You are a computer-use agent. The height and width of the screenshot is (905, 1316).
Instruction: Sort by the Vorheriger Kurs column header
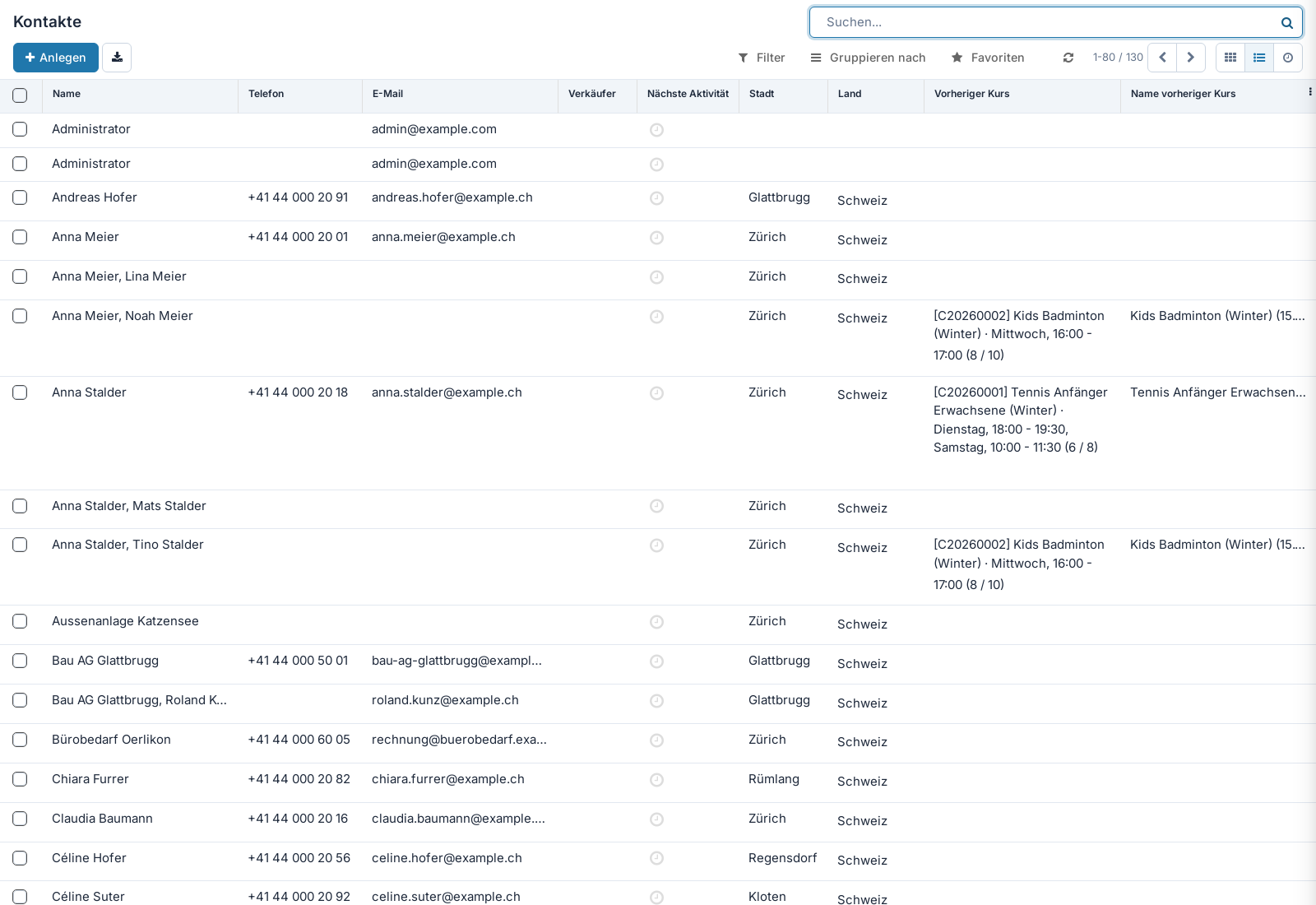1022,94
